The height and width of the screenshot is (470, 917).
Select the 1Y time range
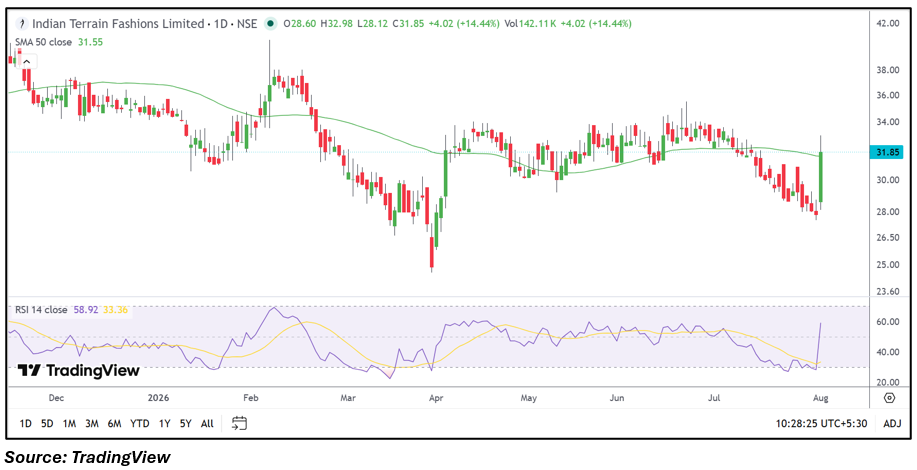pos(165,423)
